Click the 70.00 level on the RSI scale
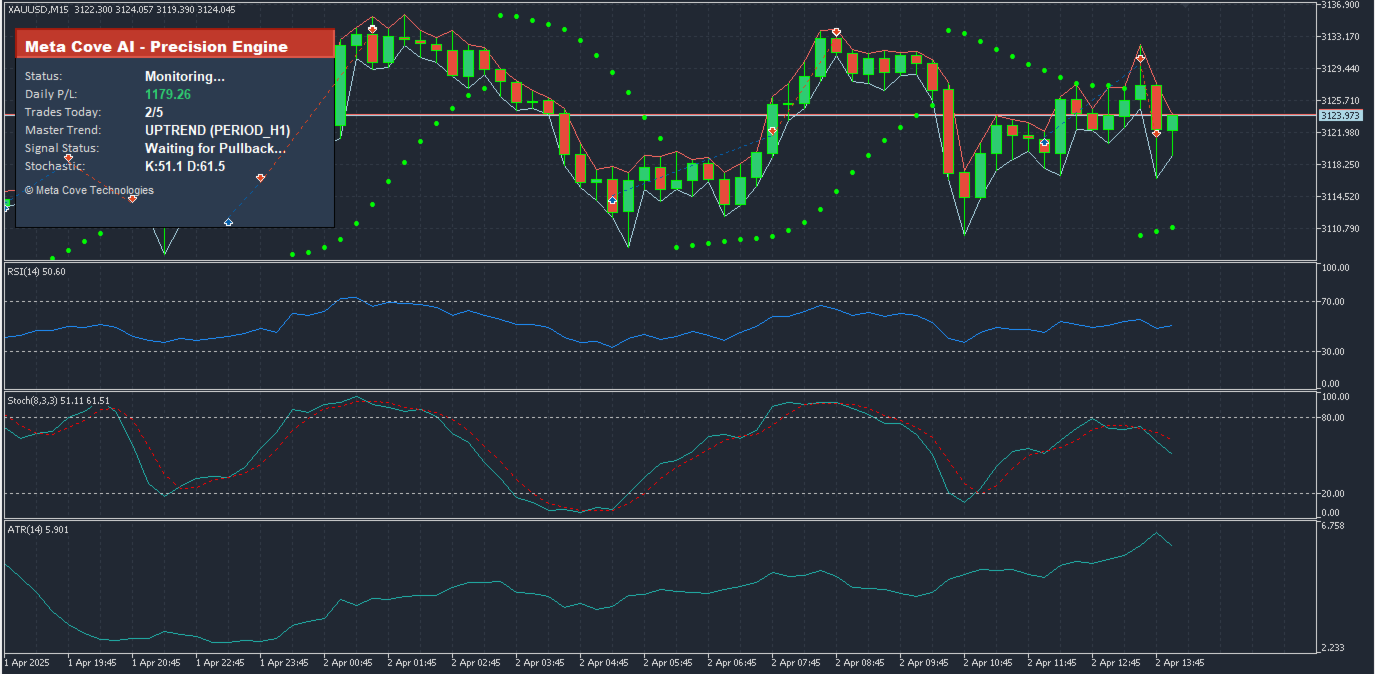This screenshot has width=1375, height=674. point(1334,302)
